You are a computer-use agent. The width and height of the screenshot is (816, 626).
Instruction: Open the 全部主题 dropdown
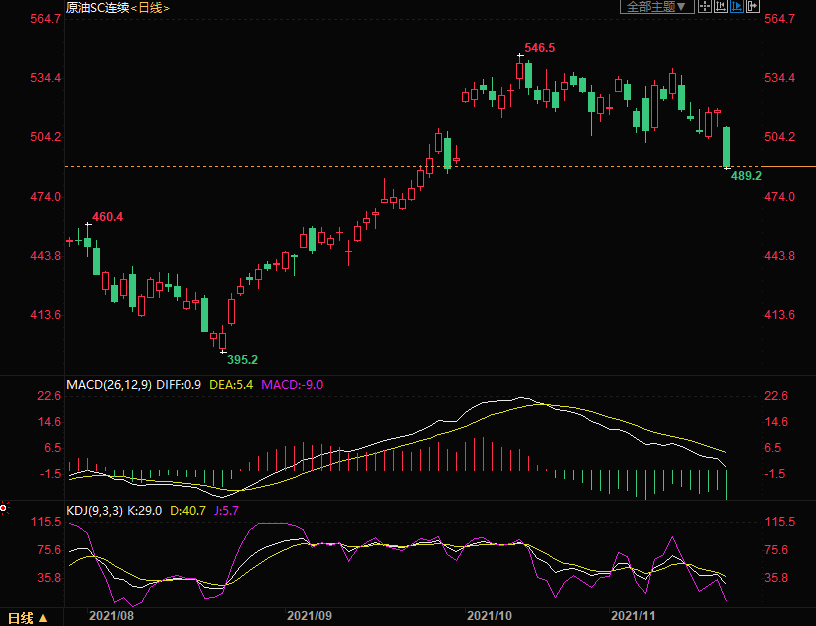pos(657,7)
